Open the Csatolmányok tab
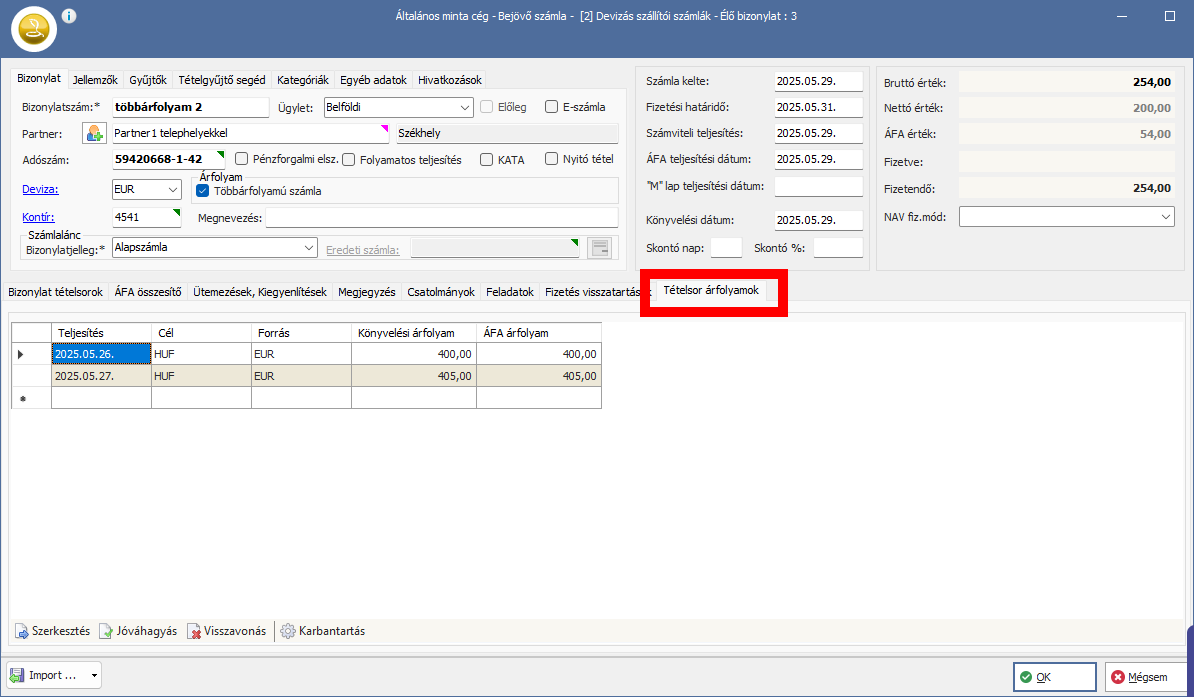The width and height of the screenshot is (1194, 697). pos(441,292)
